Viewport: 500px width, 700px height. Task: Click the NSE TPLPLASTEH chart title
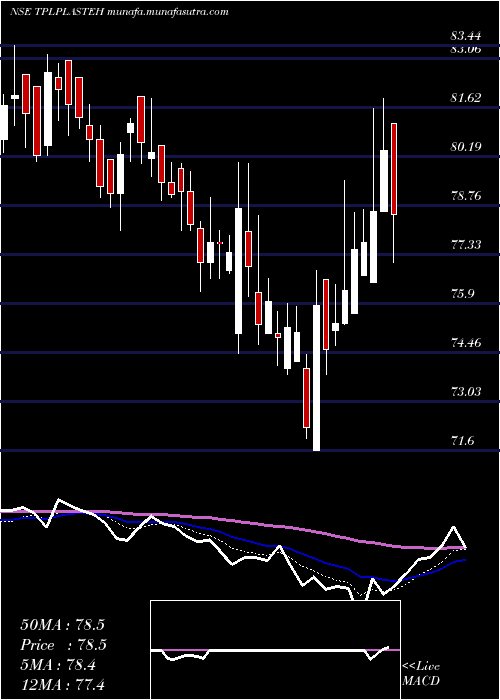tap(119, 12)
